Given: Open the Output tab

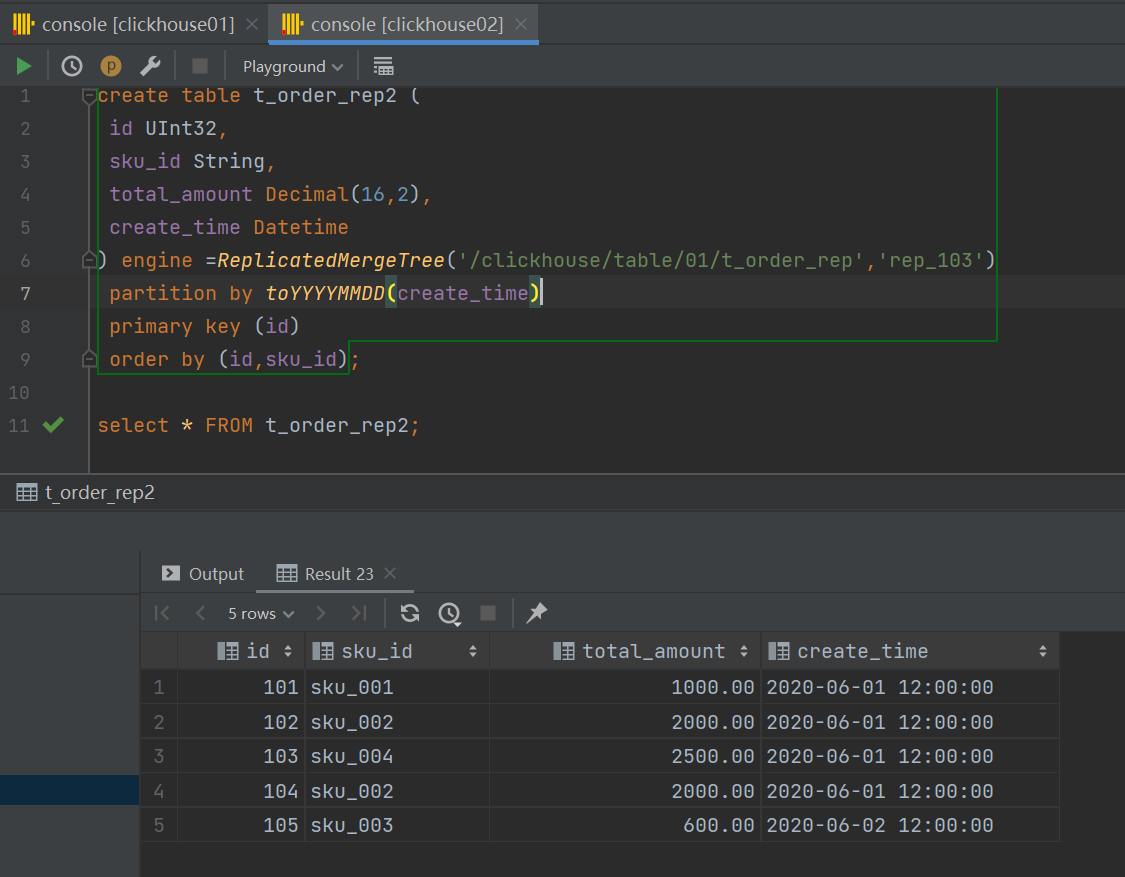Looking at the screenshot, I should (204, 574).
